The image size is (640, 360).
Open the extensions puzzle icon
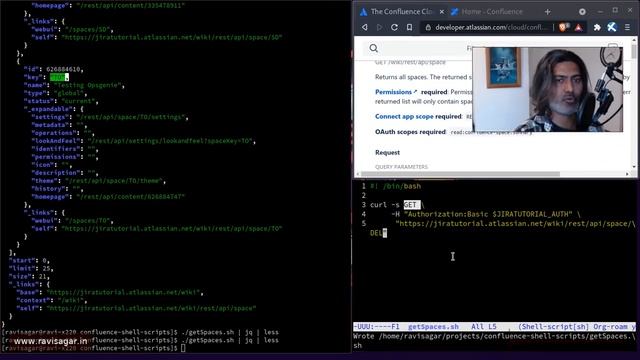[x=597, y=27]
